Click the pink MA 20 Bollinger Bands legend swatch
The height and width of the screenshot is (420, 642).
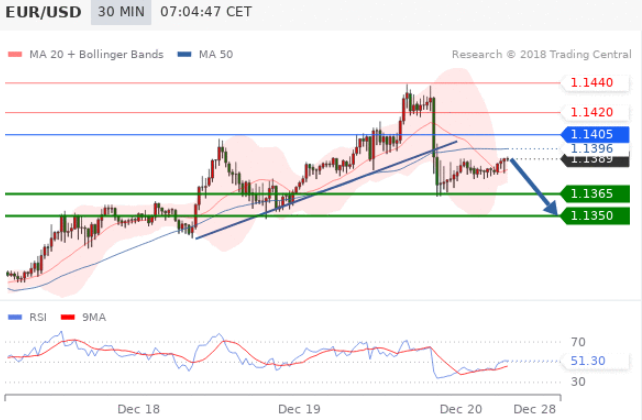[x=15, y=54]
